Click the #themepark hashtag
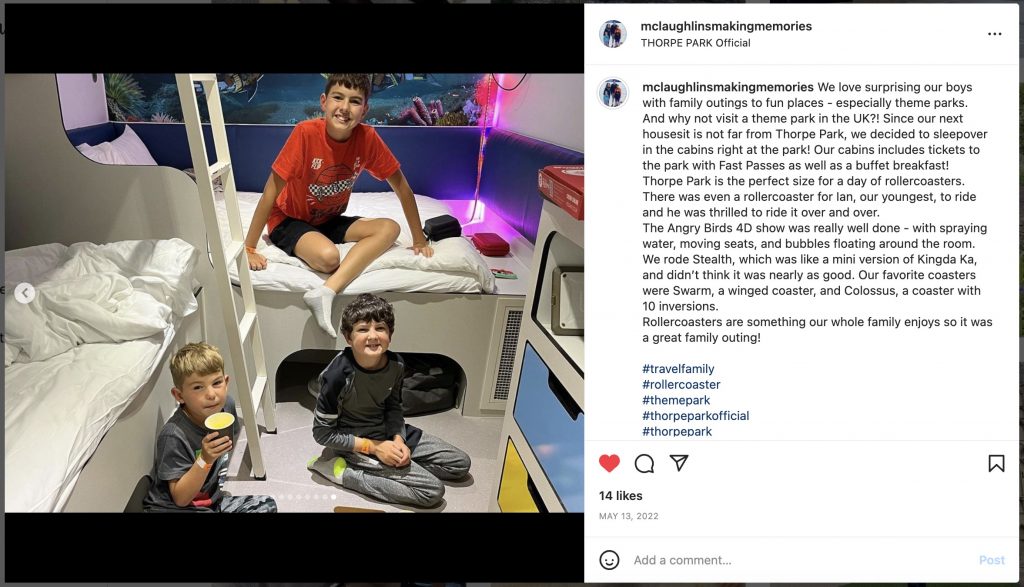 676,400
